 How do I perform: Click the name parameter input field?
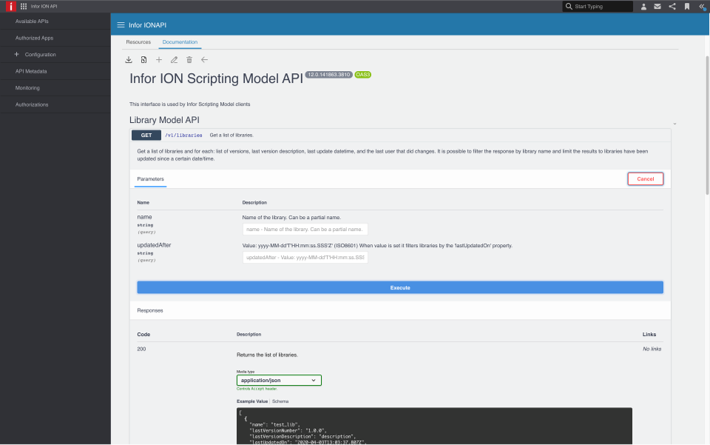pyautogui.click(x=305, y=229)
